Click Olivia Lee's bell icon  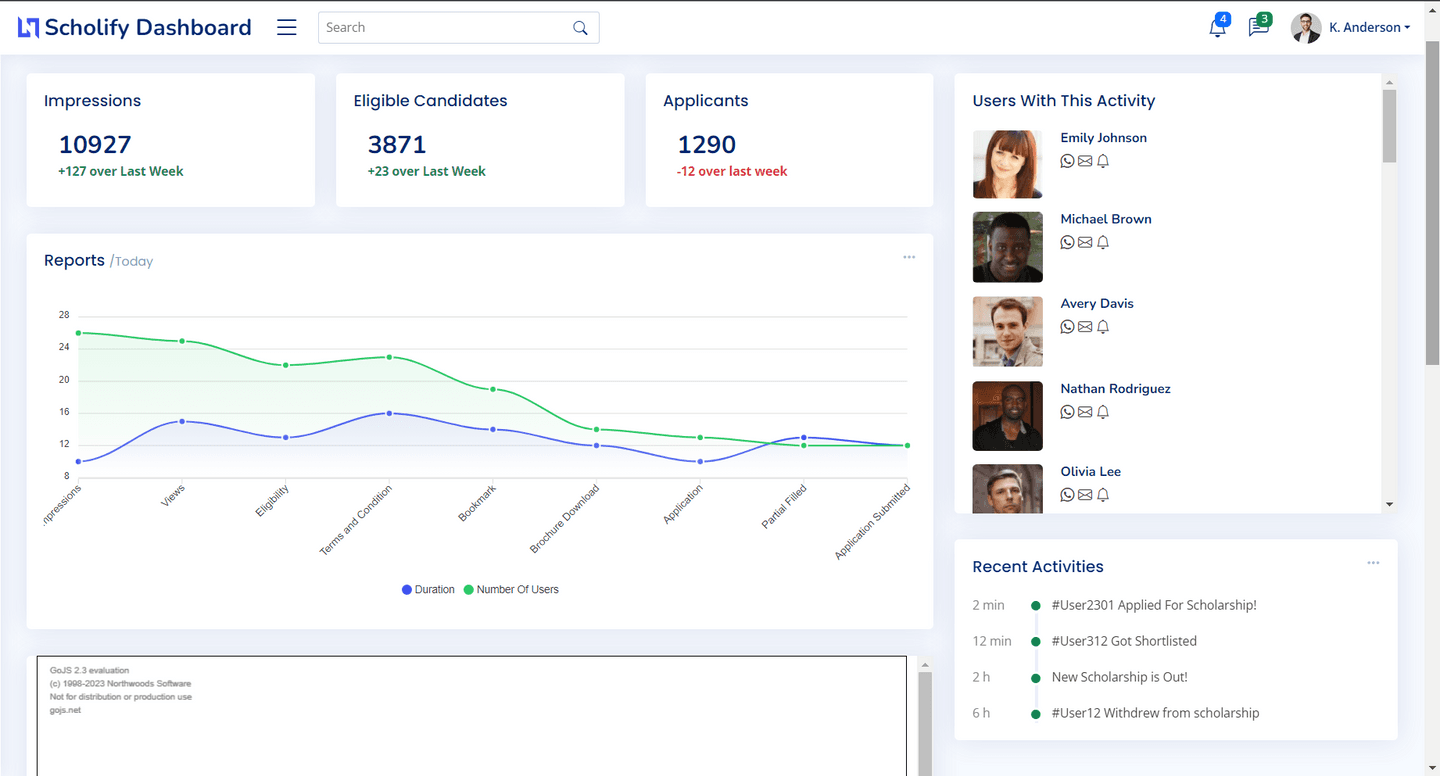tap(1103, 495)
